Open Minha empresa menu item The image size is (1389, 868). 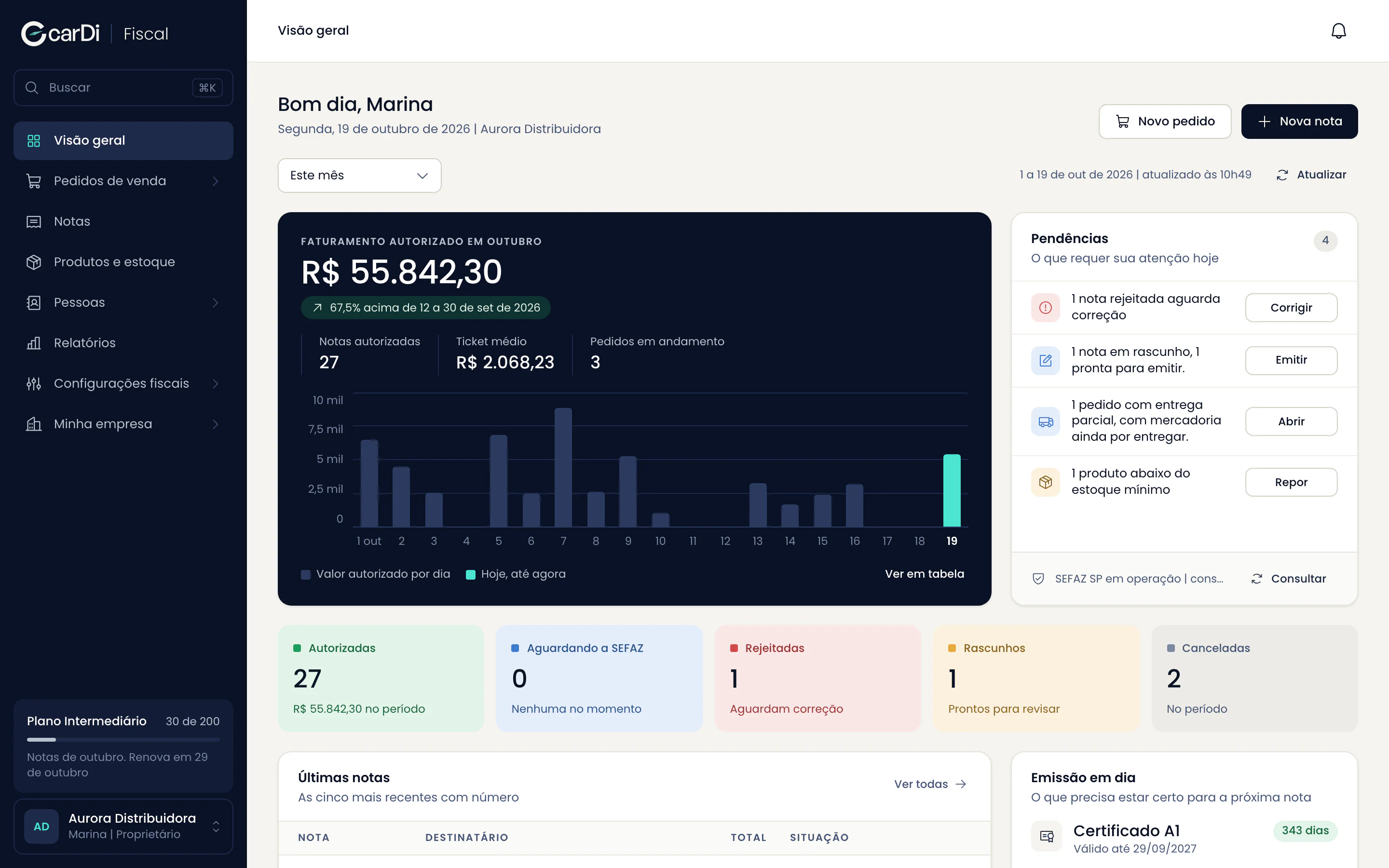pyautogui.click(x=123, y=424)
